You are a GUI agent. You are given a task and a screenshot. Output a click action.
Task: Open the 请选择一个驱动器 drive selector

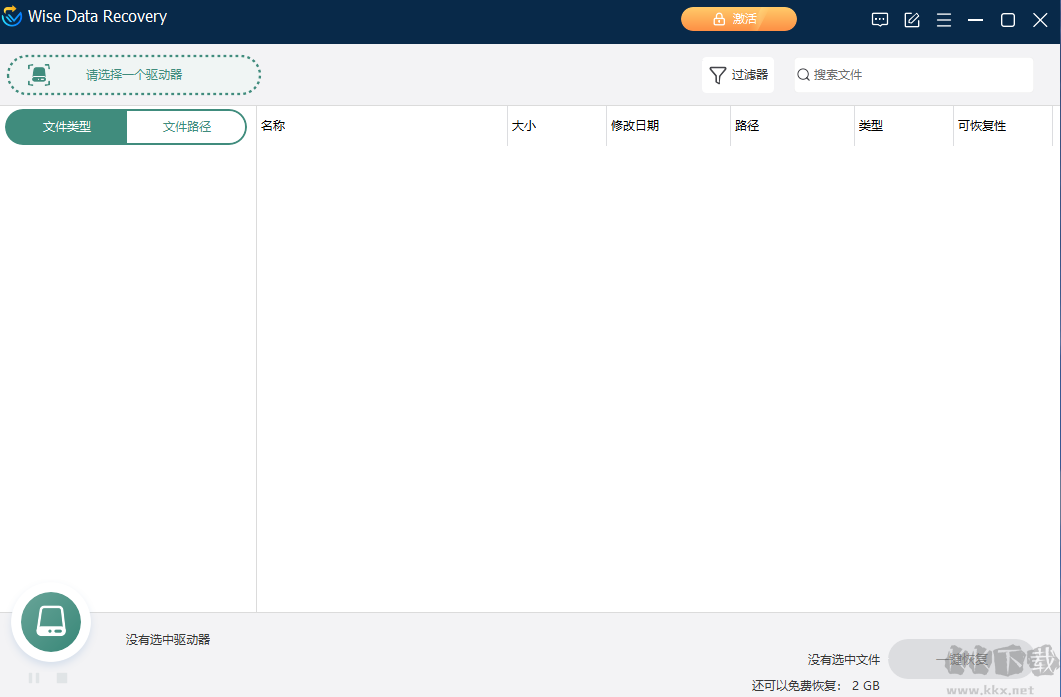pos(133,74)
